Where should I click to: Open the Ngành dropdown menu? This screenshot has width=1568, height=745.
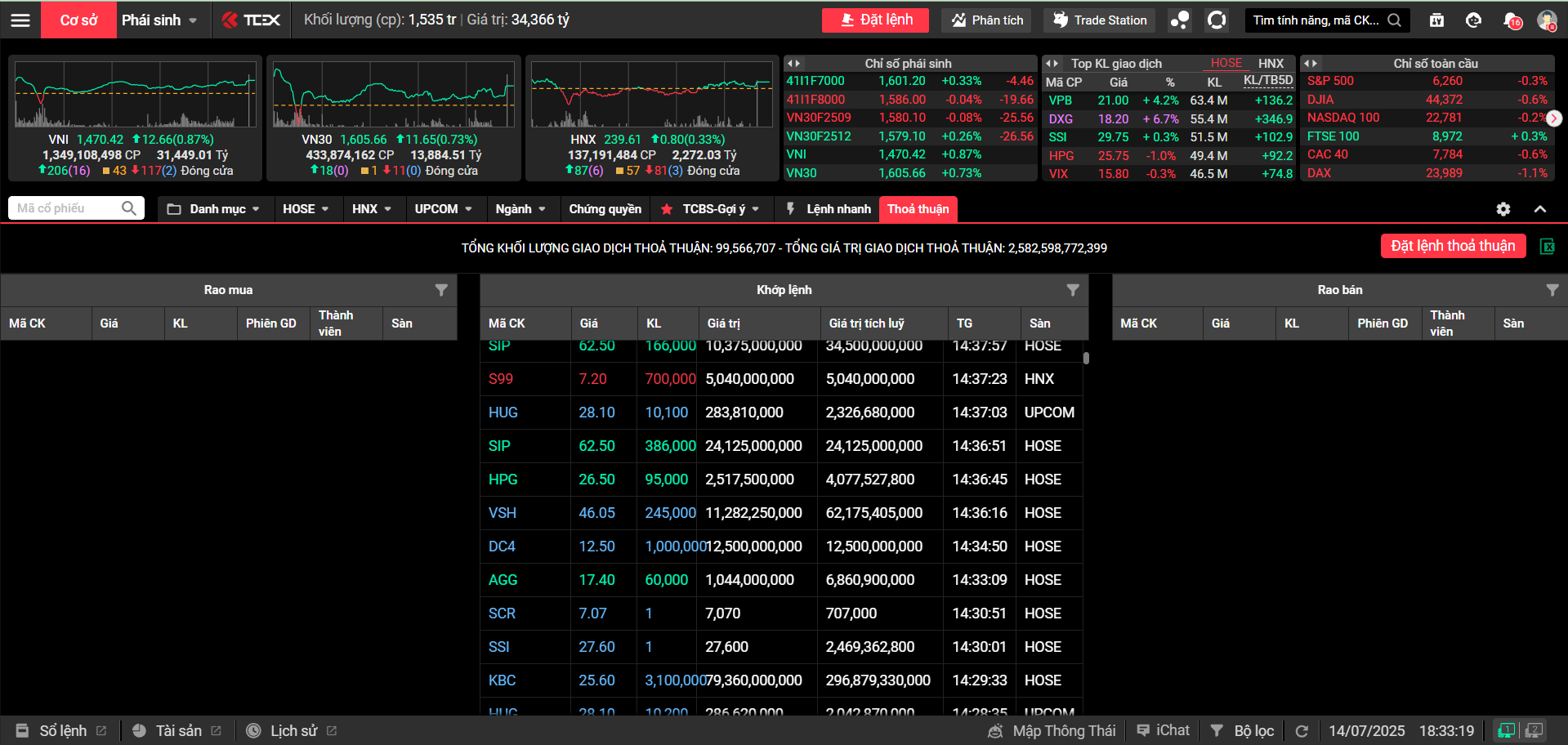pos(520,209)
